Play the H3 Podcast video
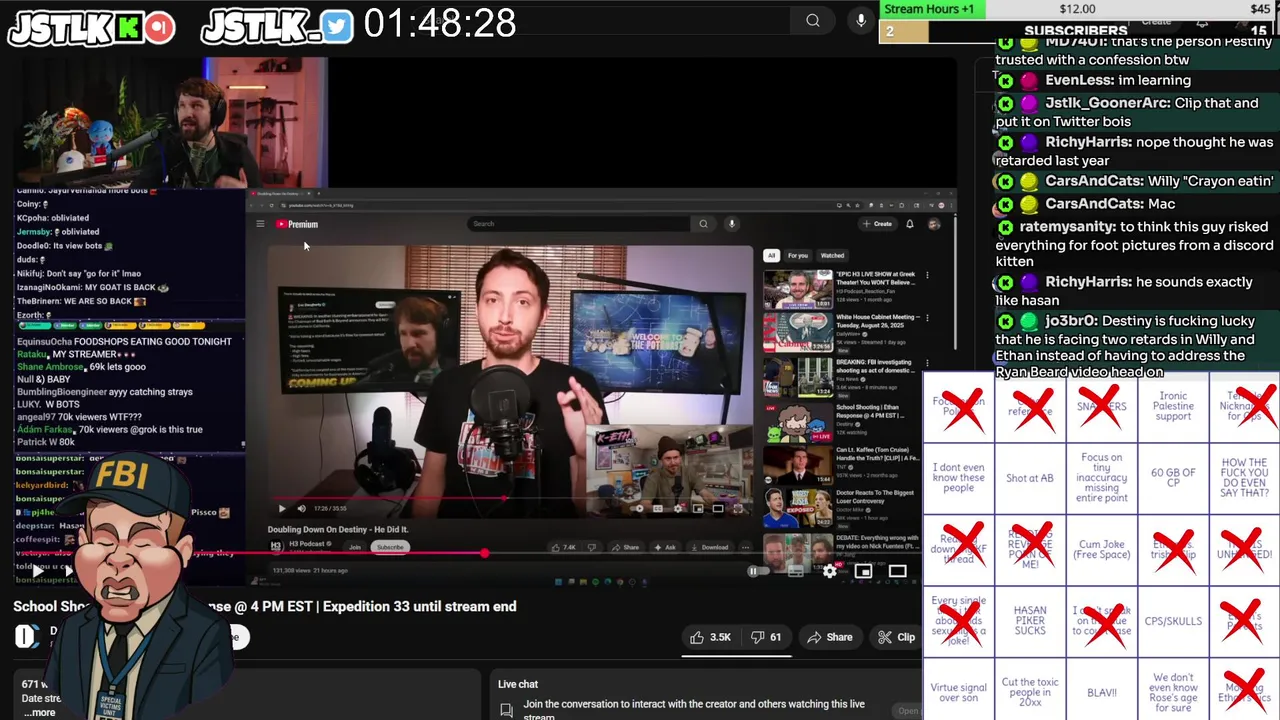The height and width of the screenshot is (720, 1280). coord(282,508)
